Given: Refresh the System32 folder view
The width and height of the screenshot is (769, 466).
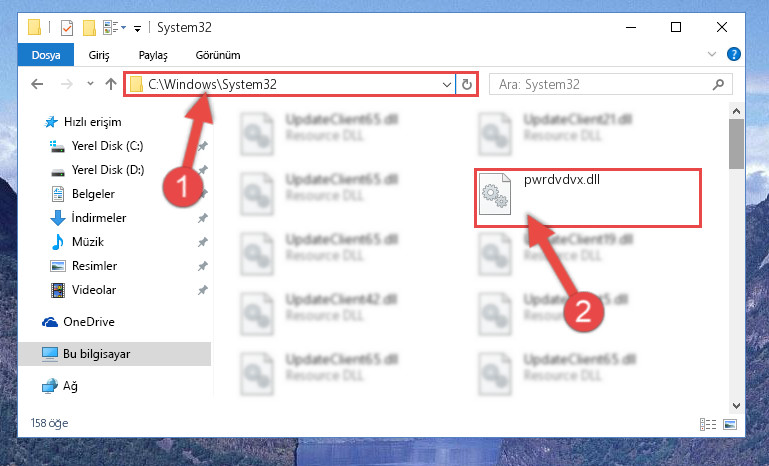Looking at the screenshot, I should pos(466,84).
